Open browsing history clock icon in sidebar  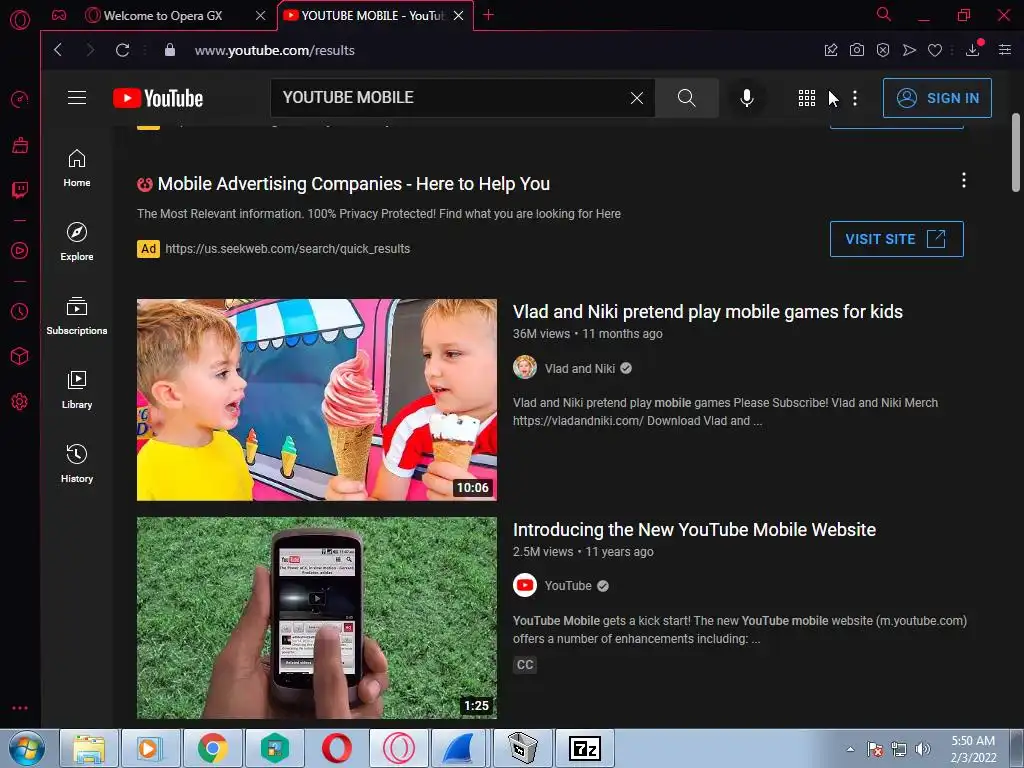[20, 312]
